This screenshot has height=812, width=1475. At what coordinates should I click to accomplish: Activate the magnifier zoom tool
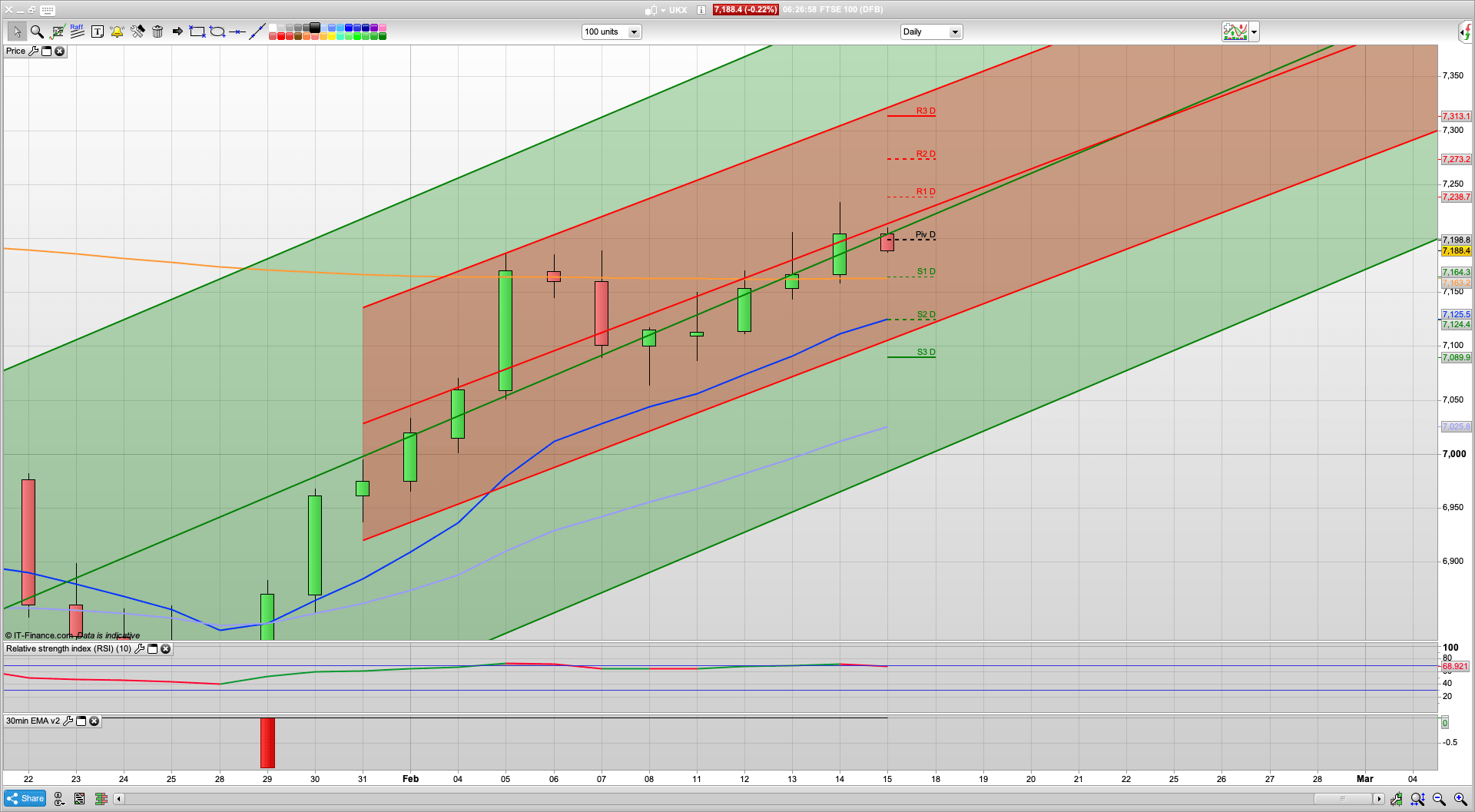[37, 31]
